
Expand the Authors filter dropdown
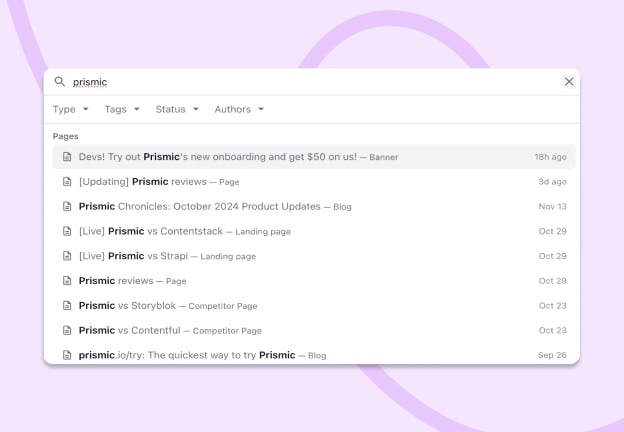tap(239, 109)
